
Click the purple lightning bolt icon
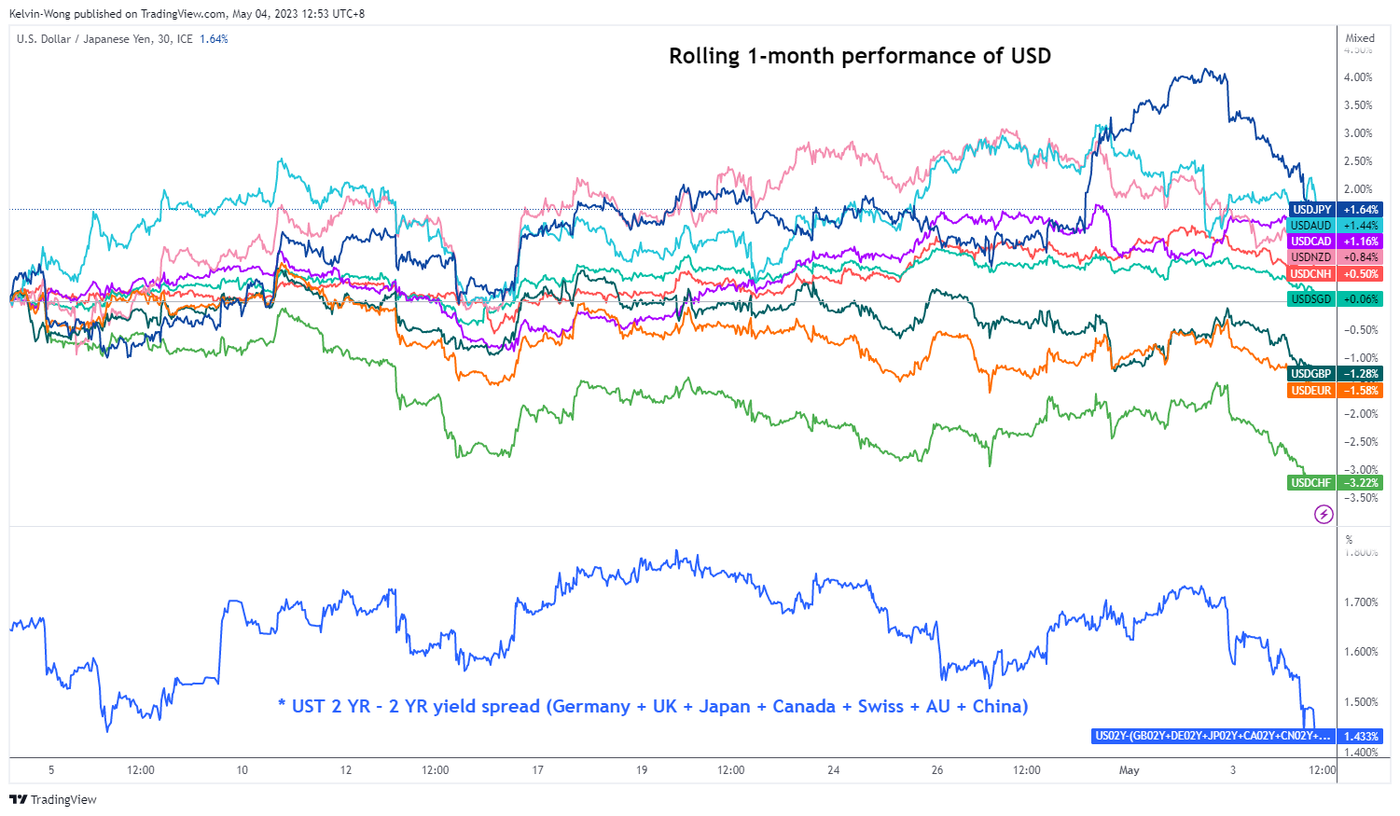click(1323, 514)
